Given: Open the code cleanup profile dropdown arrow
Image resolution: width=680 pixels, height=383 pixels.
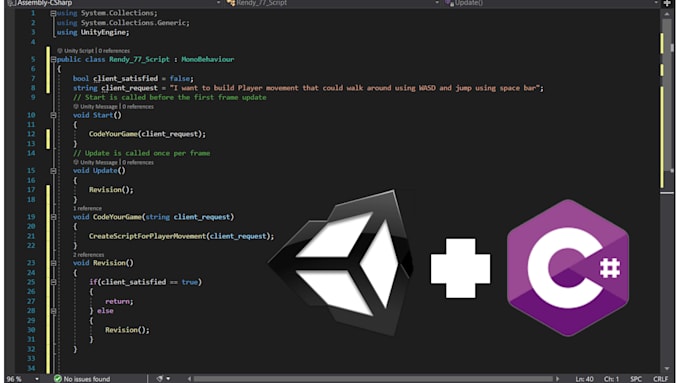Looking at the screenshot, I should pos(168,379).
